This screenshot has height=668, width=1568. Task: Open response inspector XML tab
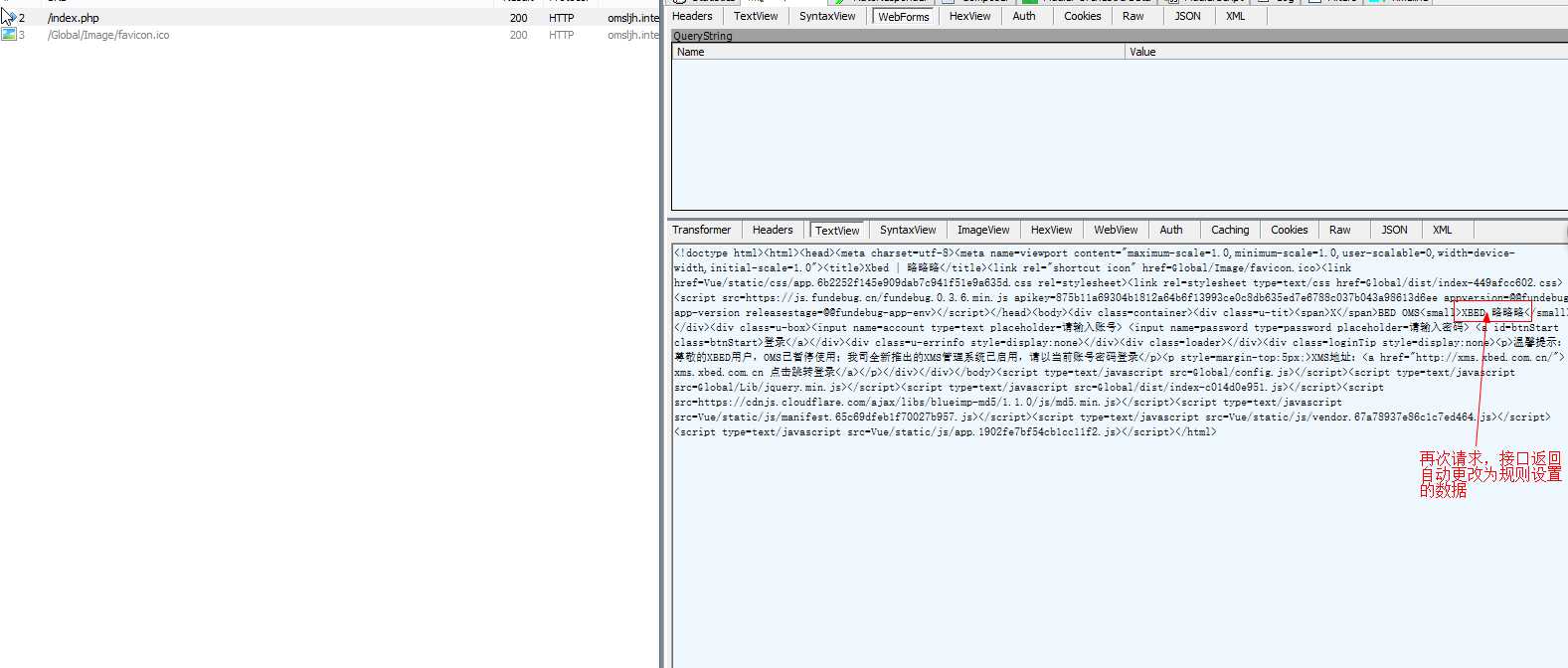(1442, 230)
